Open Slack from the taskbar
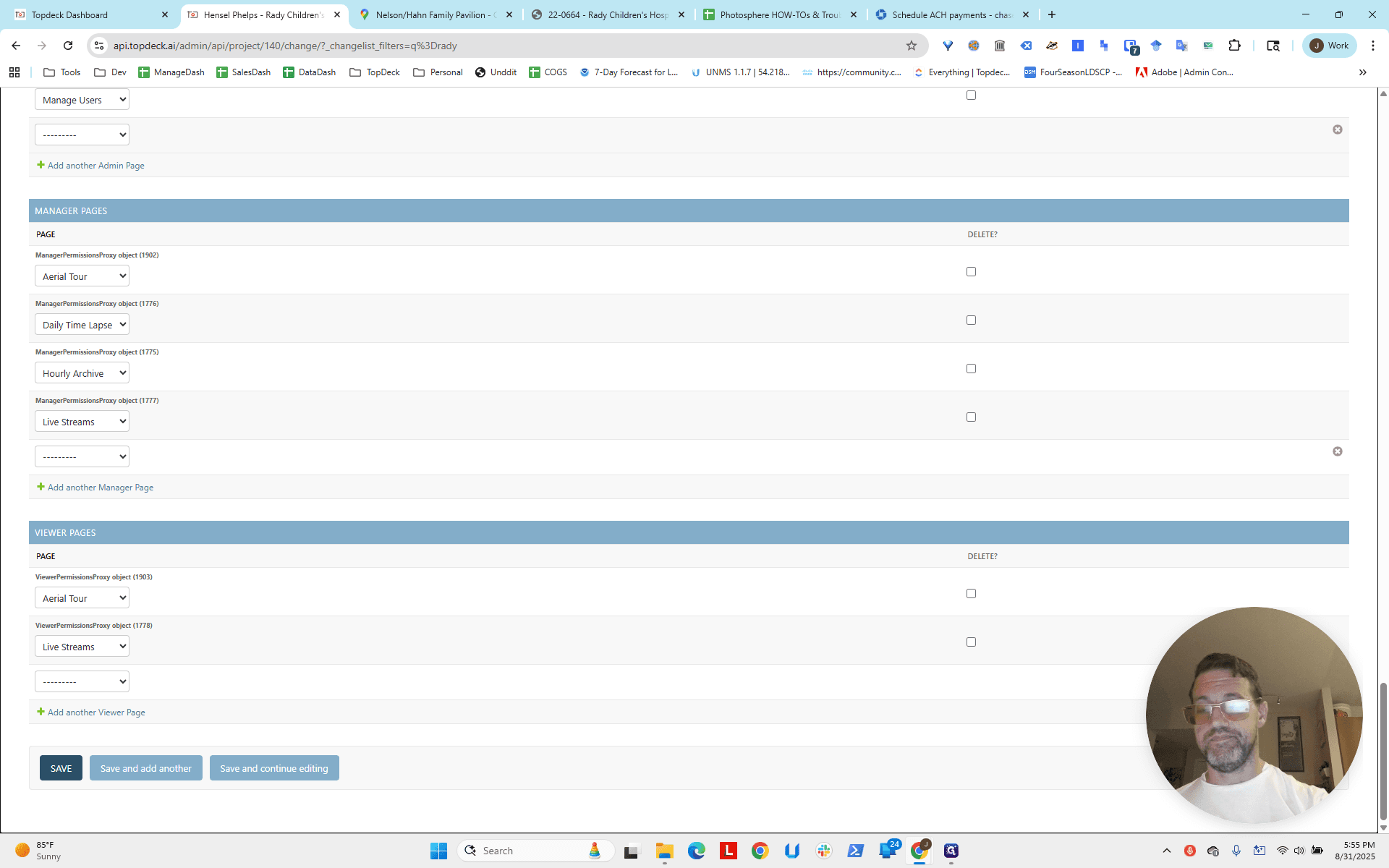Viewport: 1389px width, 868px height. click(x=823, y=851)
